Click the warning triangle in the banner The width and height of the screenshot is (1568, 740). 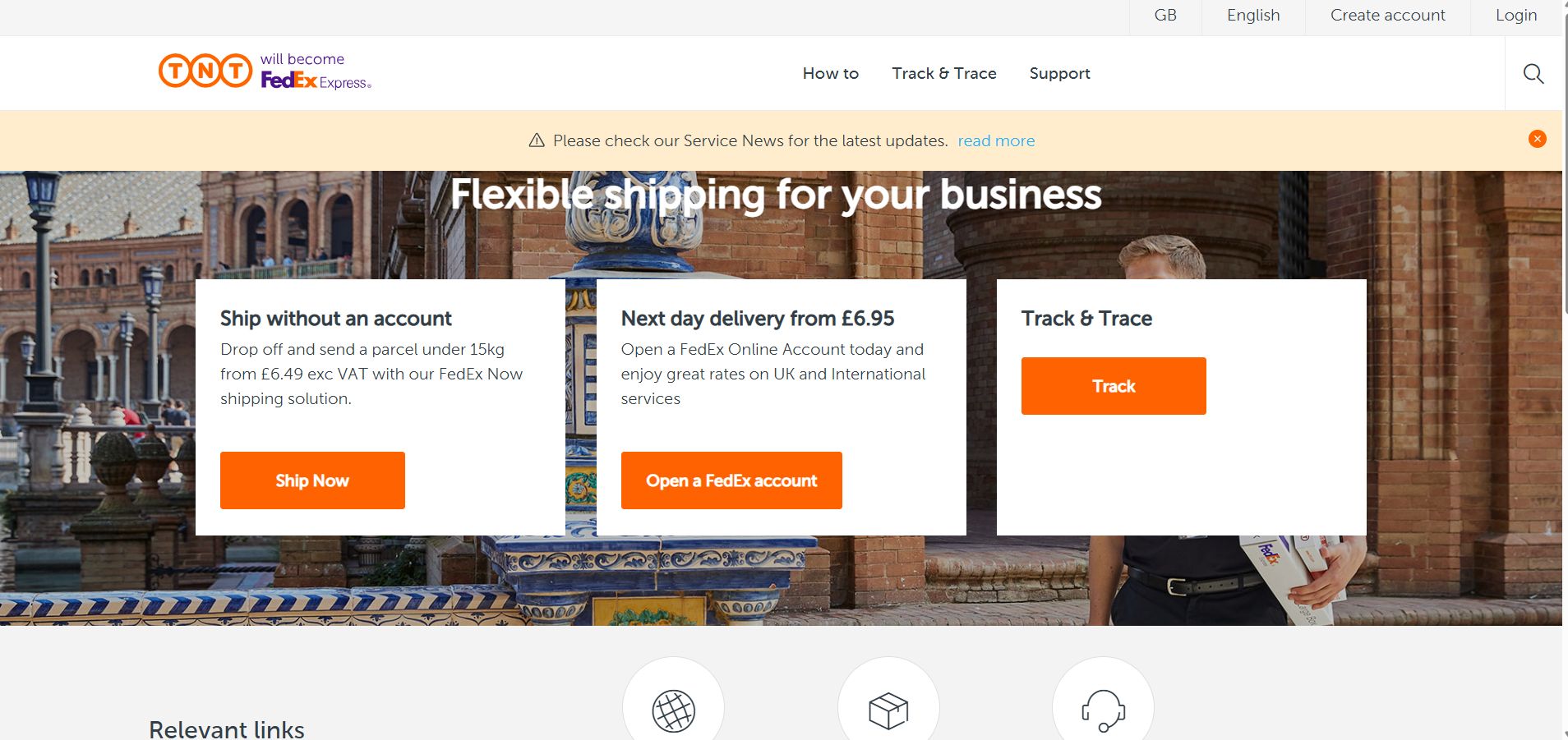click(x=537, y=140)
